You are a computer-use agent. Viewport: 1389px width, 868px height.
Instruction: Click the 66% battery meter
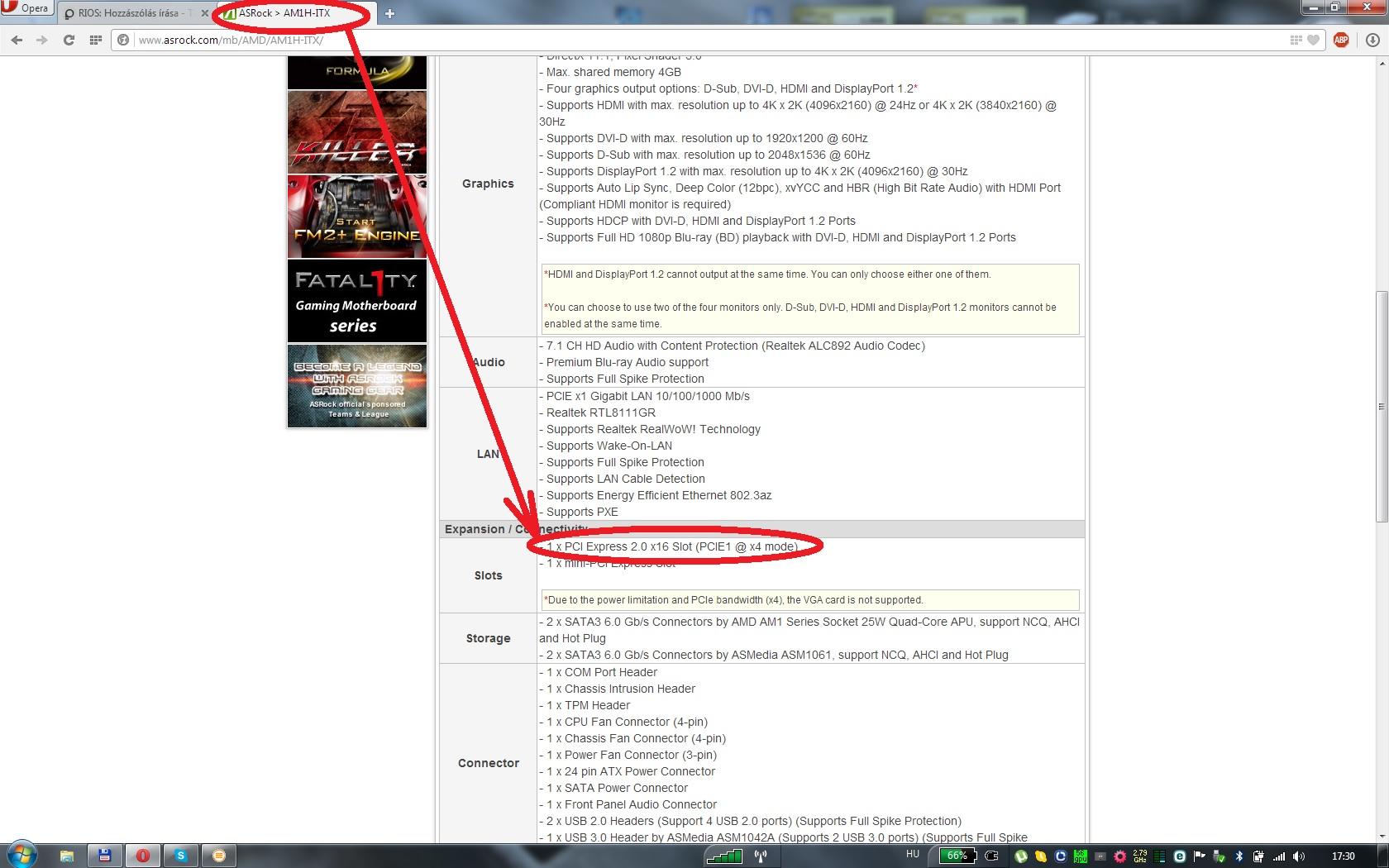[x=957, y=856]
